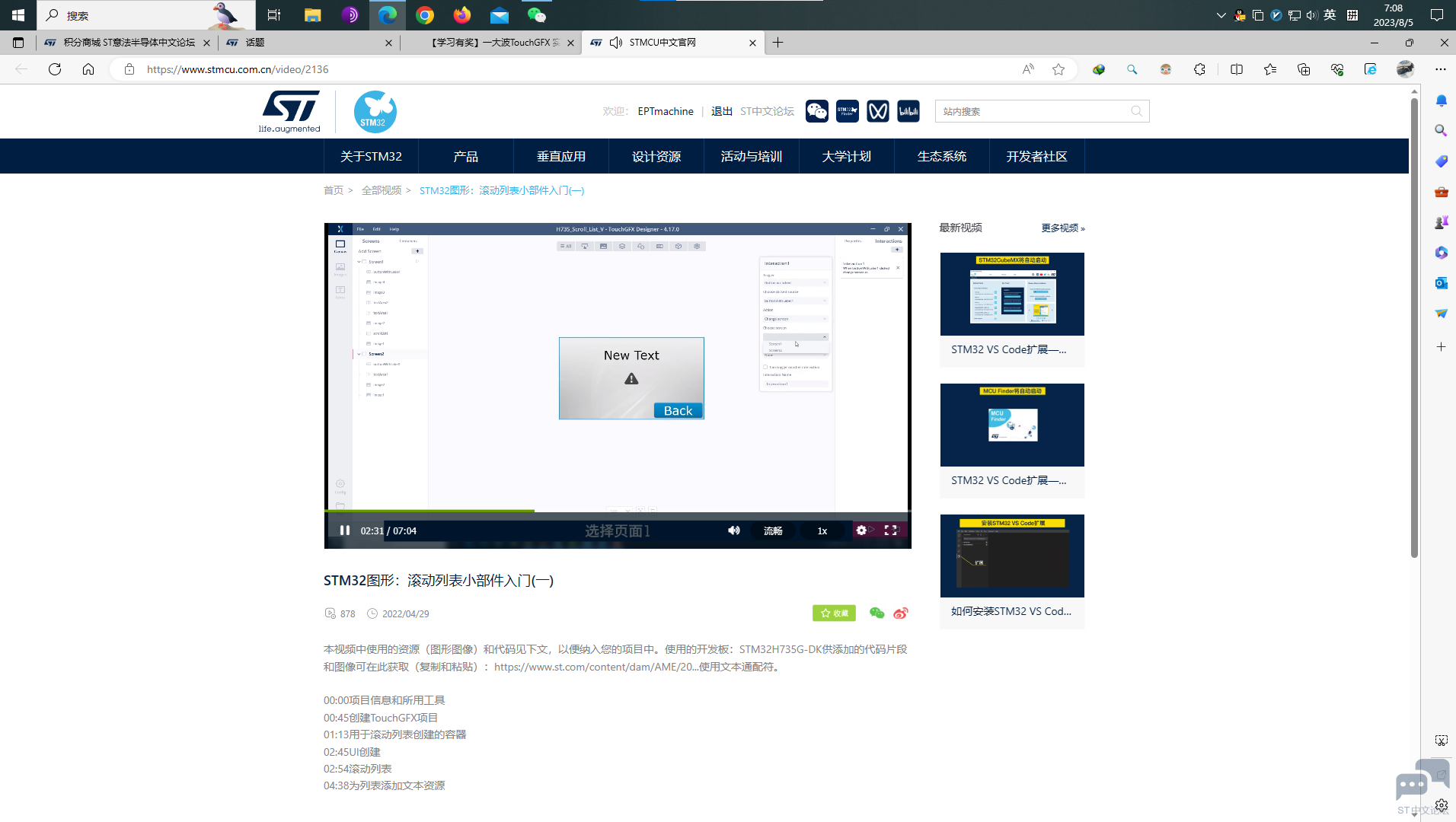Viewport: 1456px width, 822px height.
Task: Expand the 产品 navigation menu
Action: pyautogui.click(x=466, y=157)
